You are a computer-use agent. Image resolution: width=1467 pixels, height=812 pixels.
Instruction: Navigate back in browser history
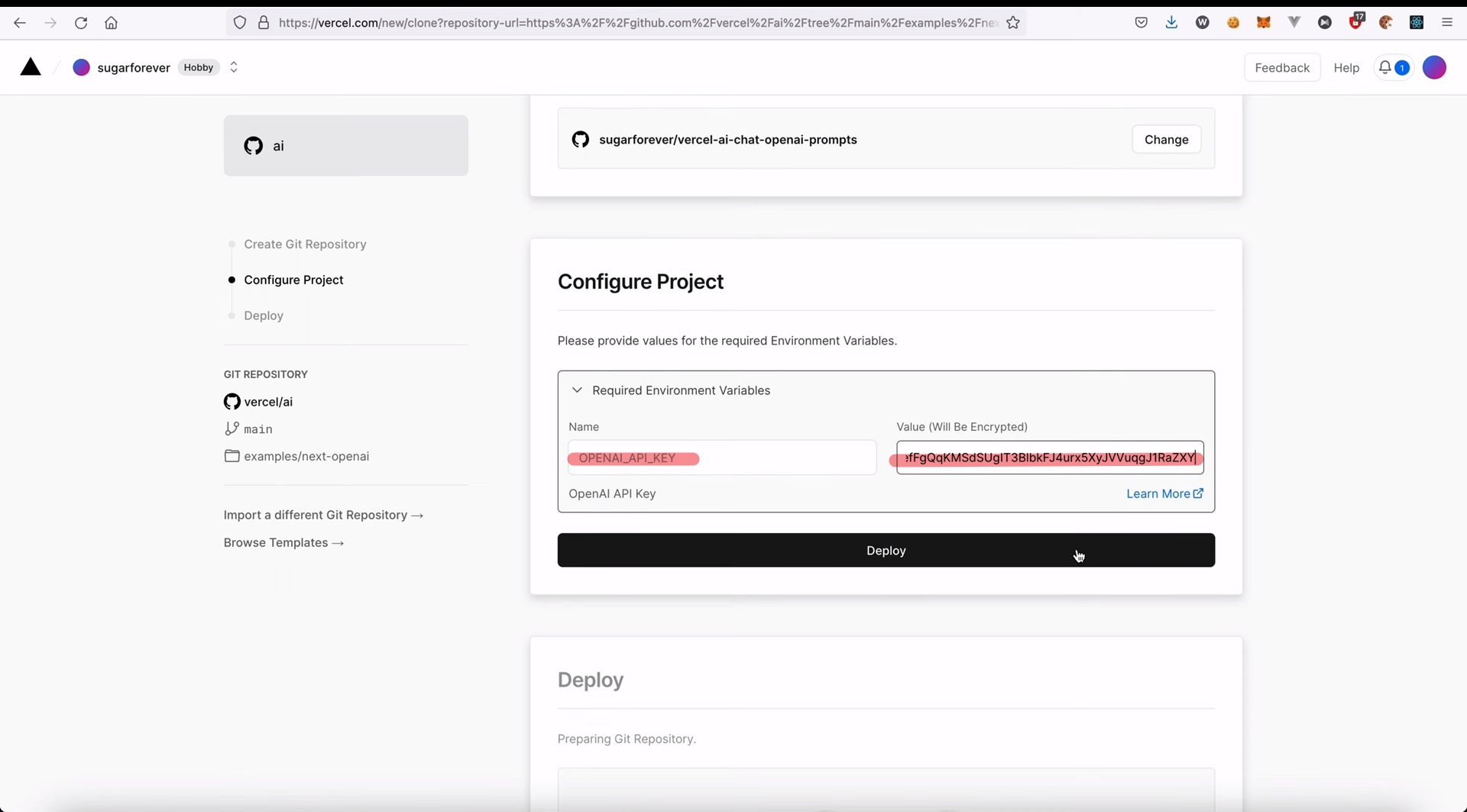click(20, 23)
